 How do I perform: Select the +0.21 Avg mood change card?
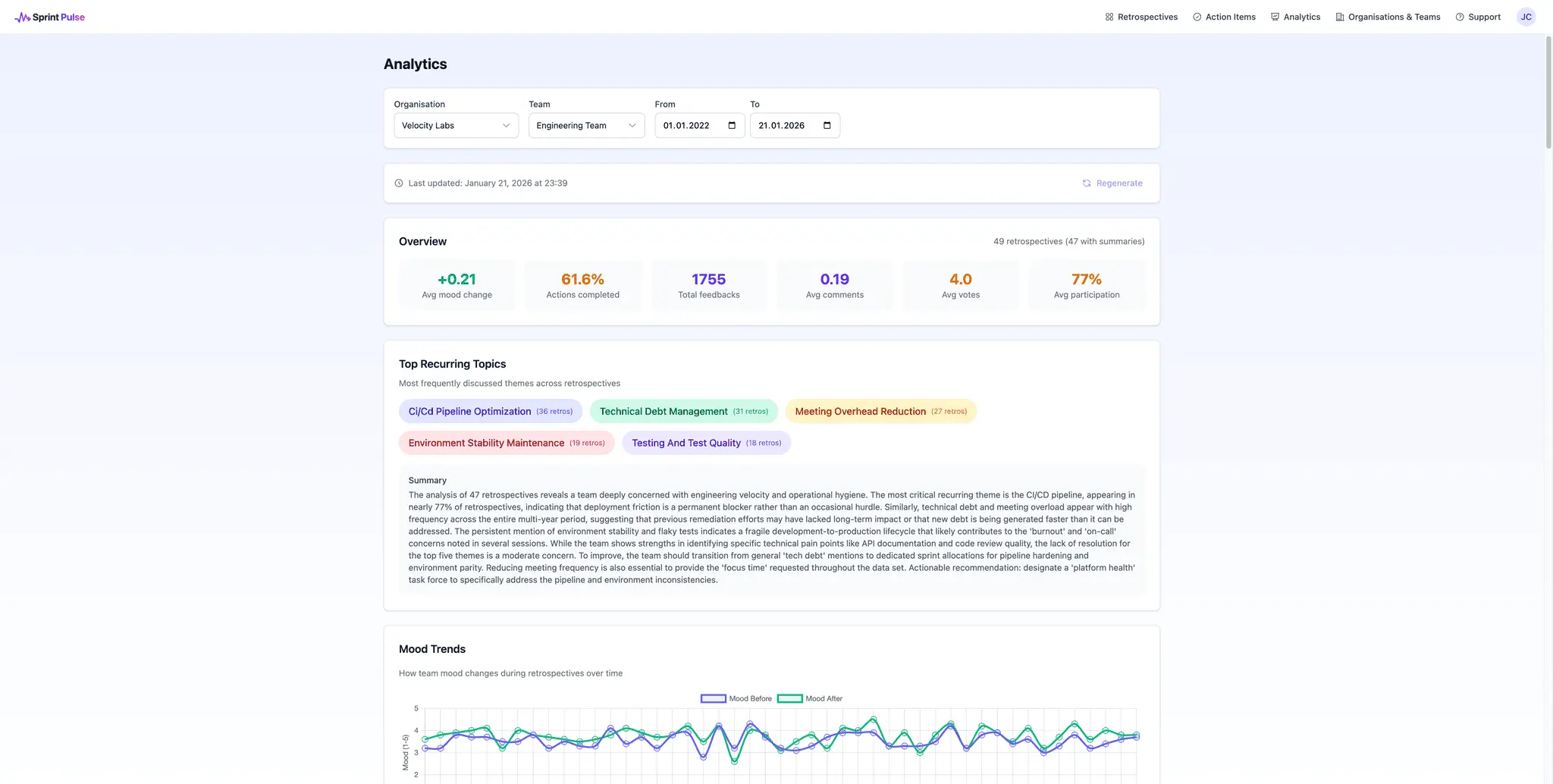pyautogui.click(x=456, y=285)
